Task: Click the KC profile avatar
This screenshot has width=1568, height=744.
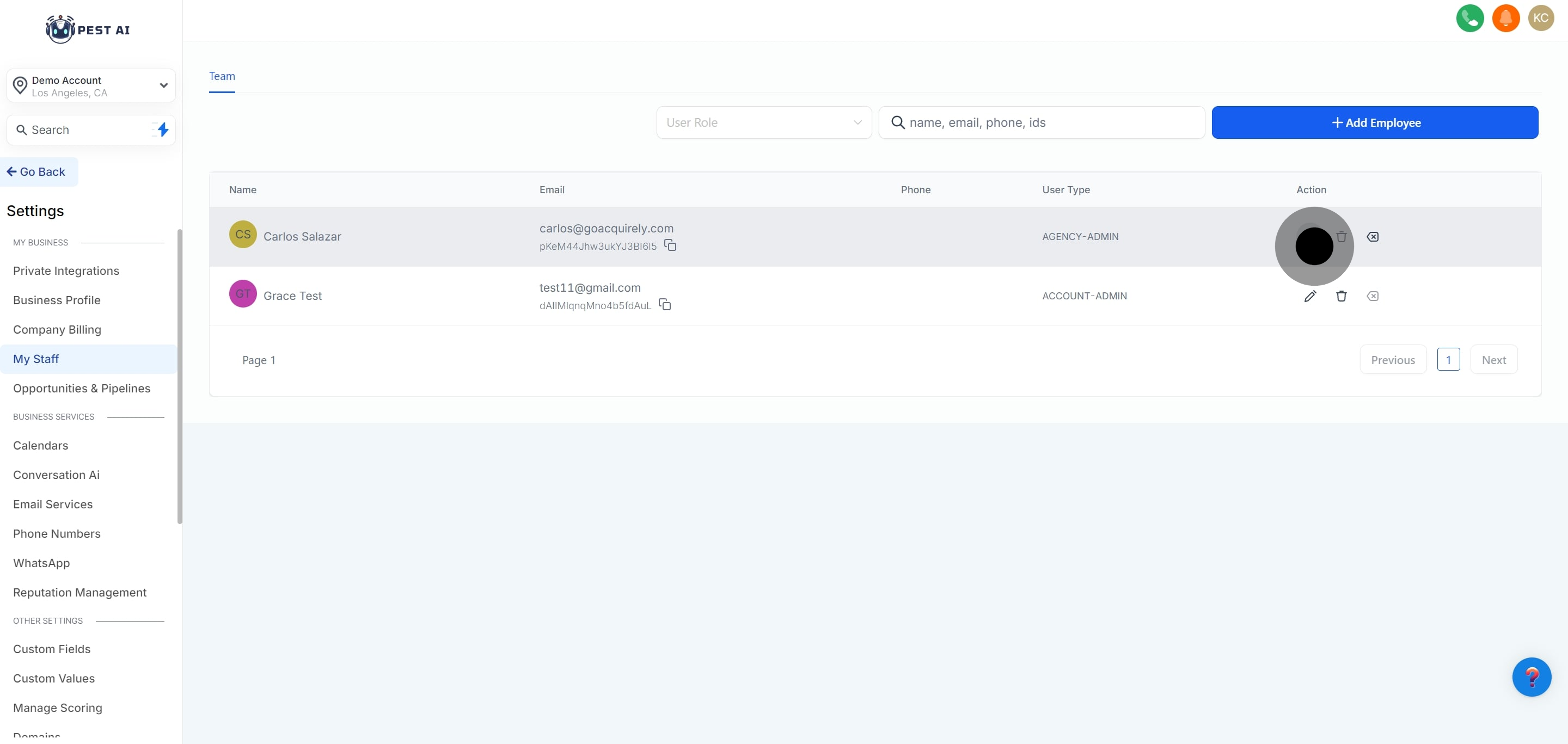Action: [1541, 19]
